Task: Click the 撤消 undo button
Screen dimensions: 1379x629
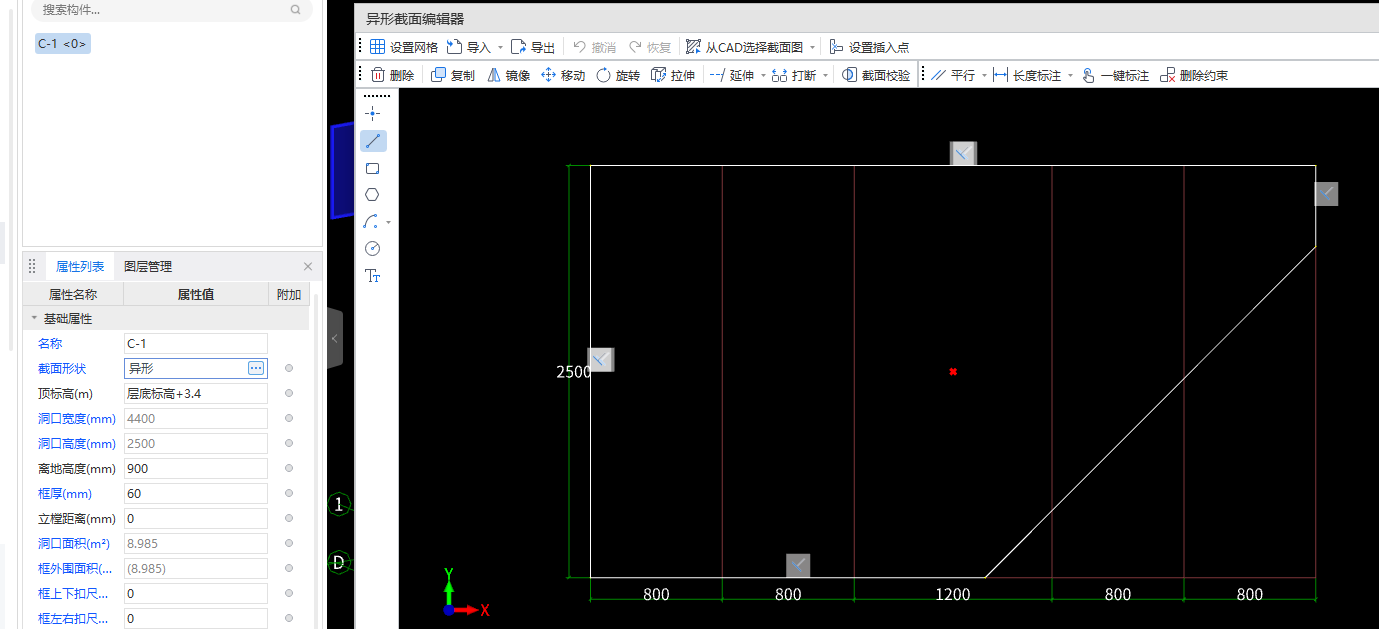Action: tap(594, 47)
